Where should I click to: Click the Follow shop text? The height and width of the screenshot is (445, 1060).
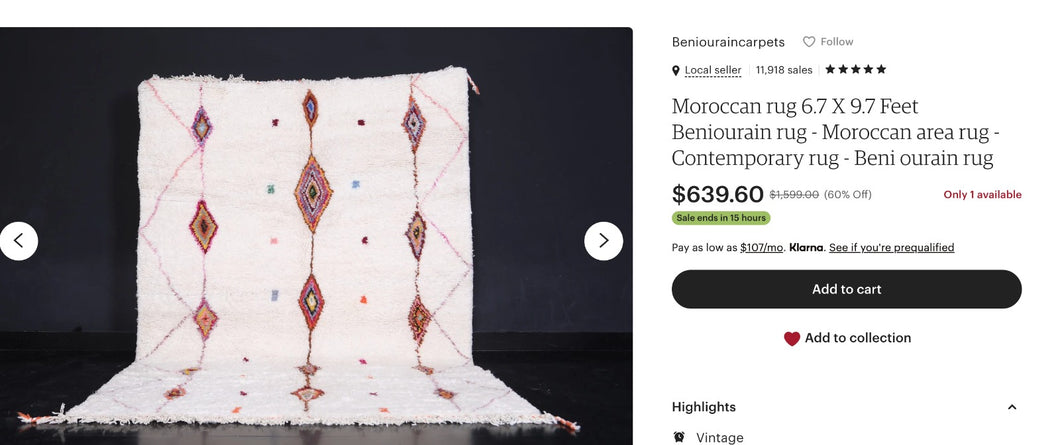[x=837, y=42]
